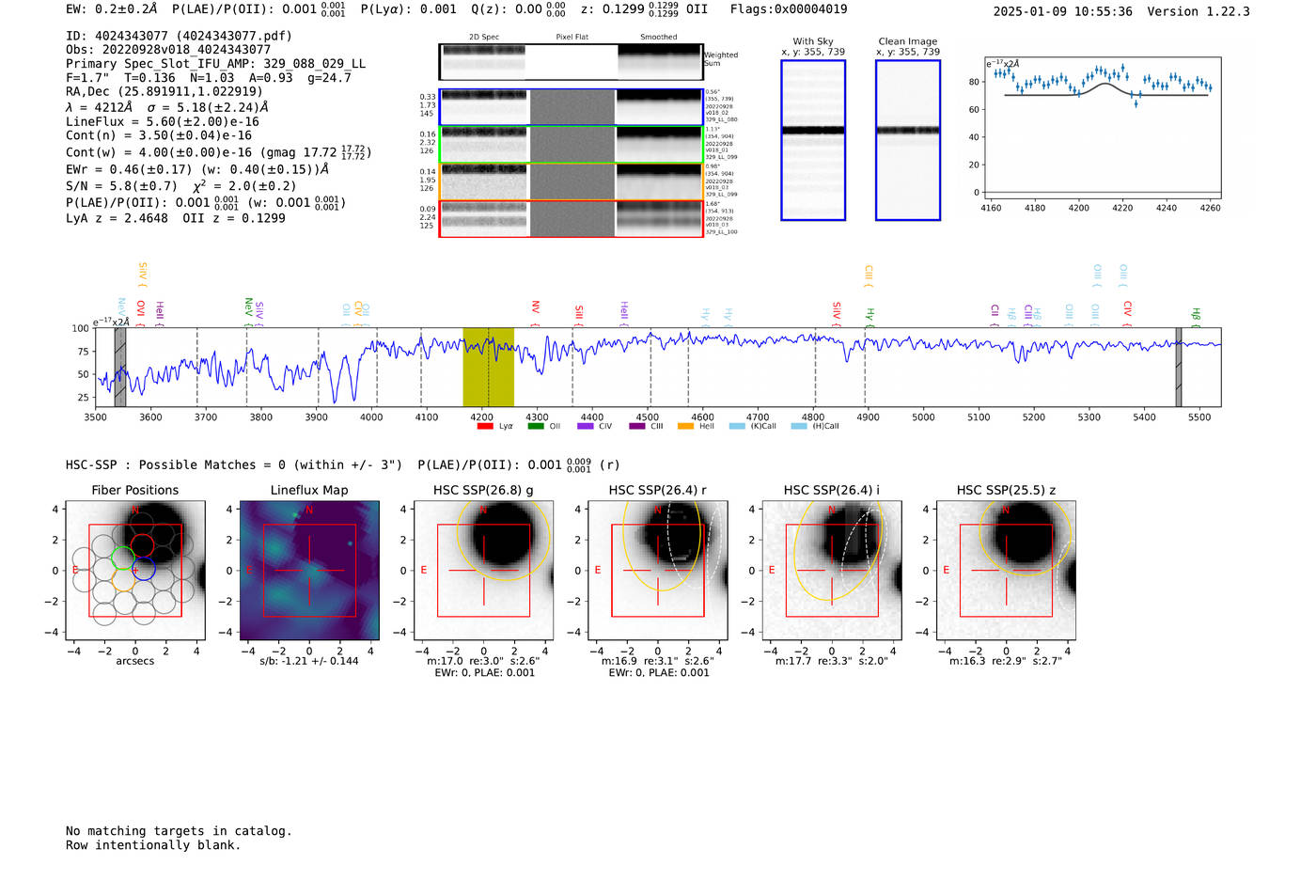Click the green circle fiber in Fiber Positions
The image size is (1316, 896).
[x=124, y=558]
